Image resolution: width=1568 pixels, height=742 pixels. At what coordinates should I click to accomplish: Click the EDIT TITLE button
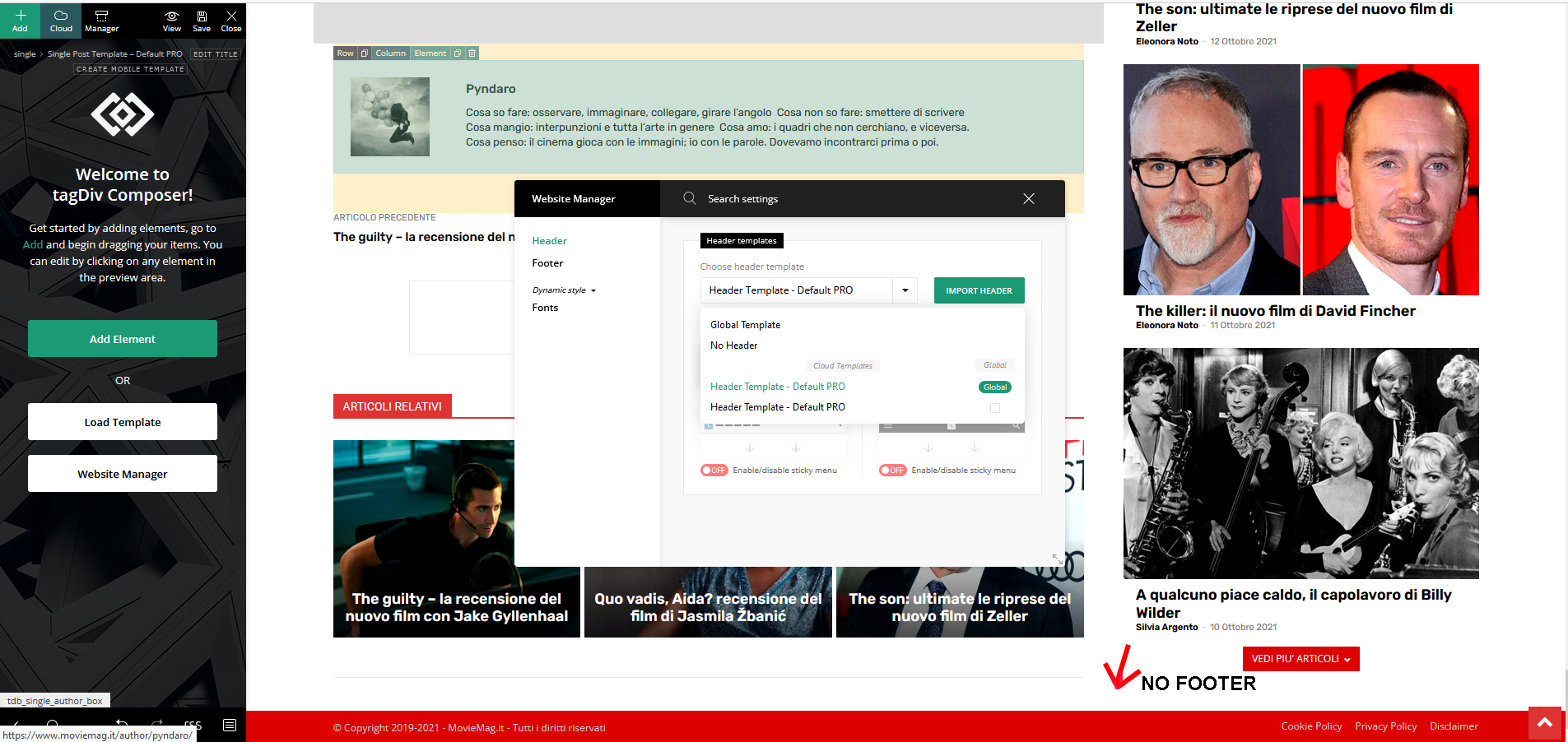215,54
